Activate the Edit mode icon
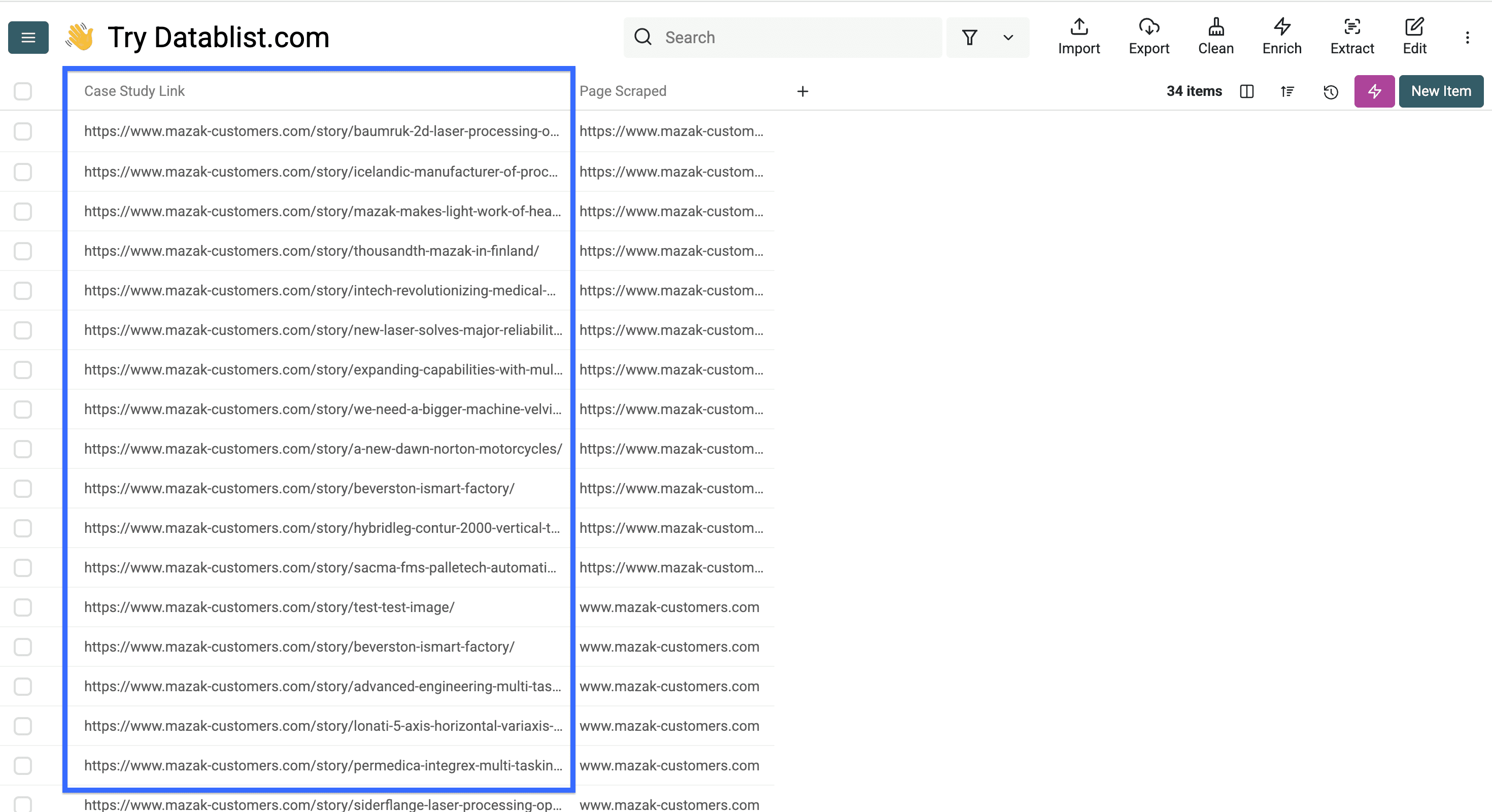1492x812 pixels. 1415,37
